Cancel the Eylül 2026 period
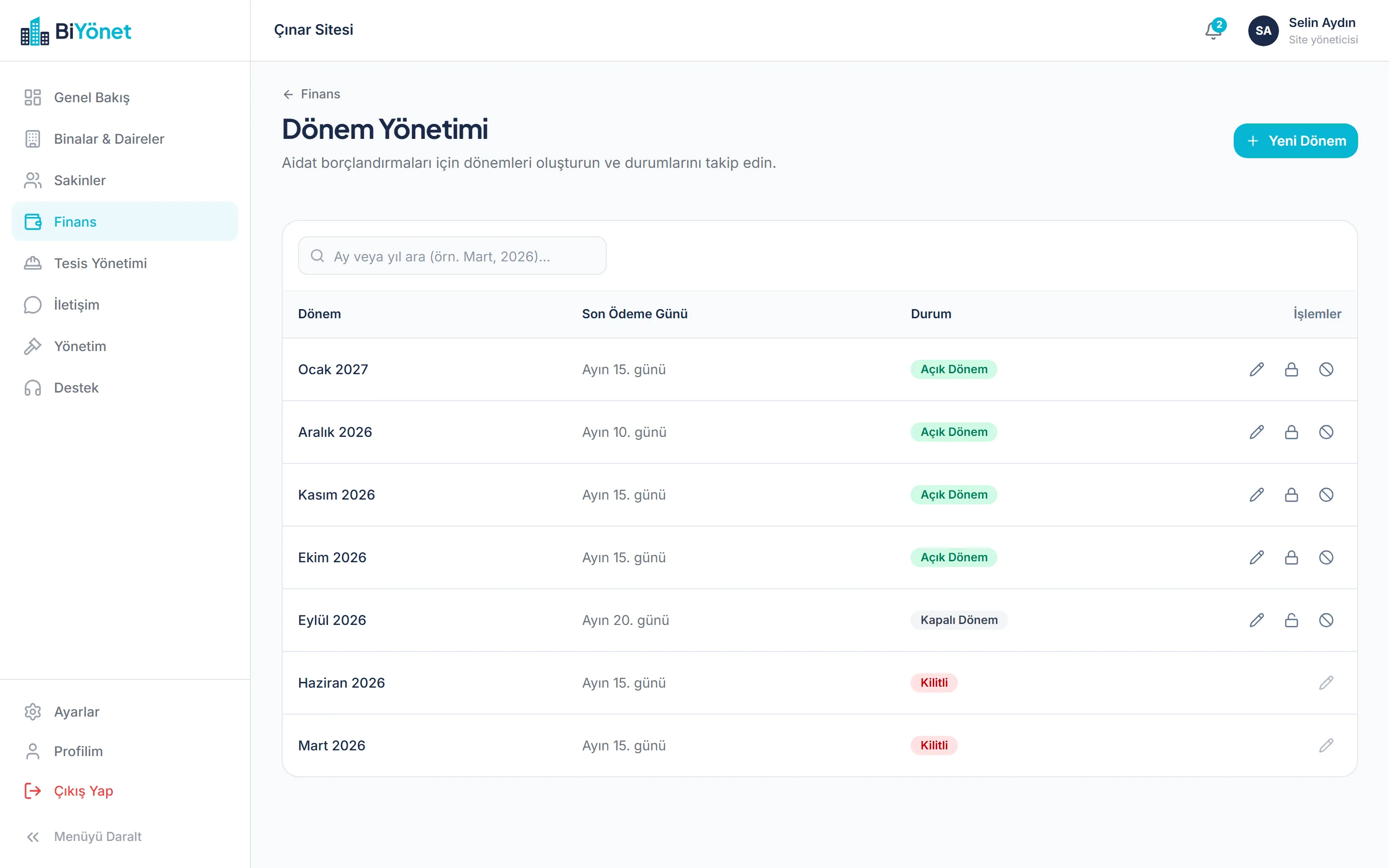Image resolution: width=1389 pixels, height=868 pixels. pos(1326,620)
